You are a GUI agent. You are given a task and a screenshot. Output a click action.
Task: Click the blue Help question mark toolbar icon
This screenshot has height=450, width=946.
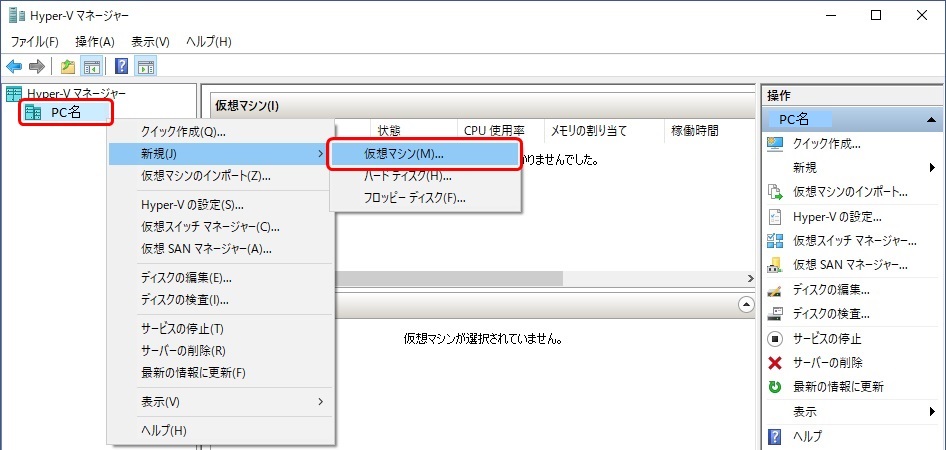[x=121, y=66]
